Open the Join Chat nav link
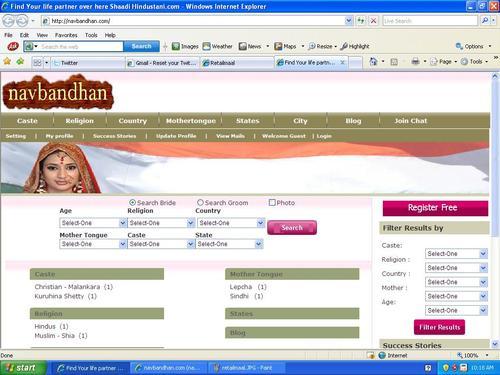500x375 pixels. tap(411, 121)
